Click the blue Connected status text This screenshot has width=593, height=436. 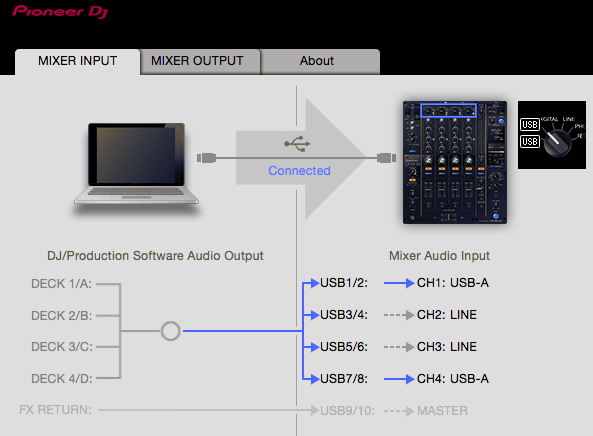click(x=299, y=171)
